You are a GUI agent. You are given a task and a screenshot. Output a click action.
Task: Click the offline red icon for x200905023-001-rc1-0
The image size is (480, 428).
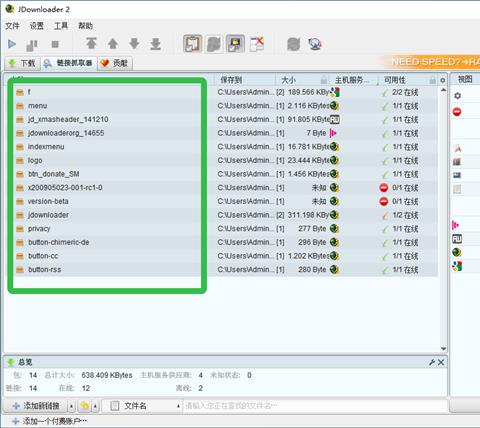[x=384, y=188]
